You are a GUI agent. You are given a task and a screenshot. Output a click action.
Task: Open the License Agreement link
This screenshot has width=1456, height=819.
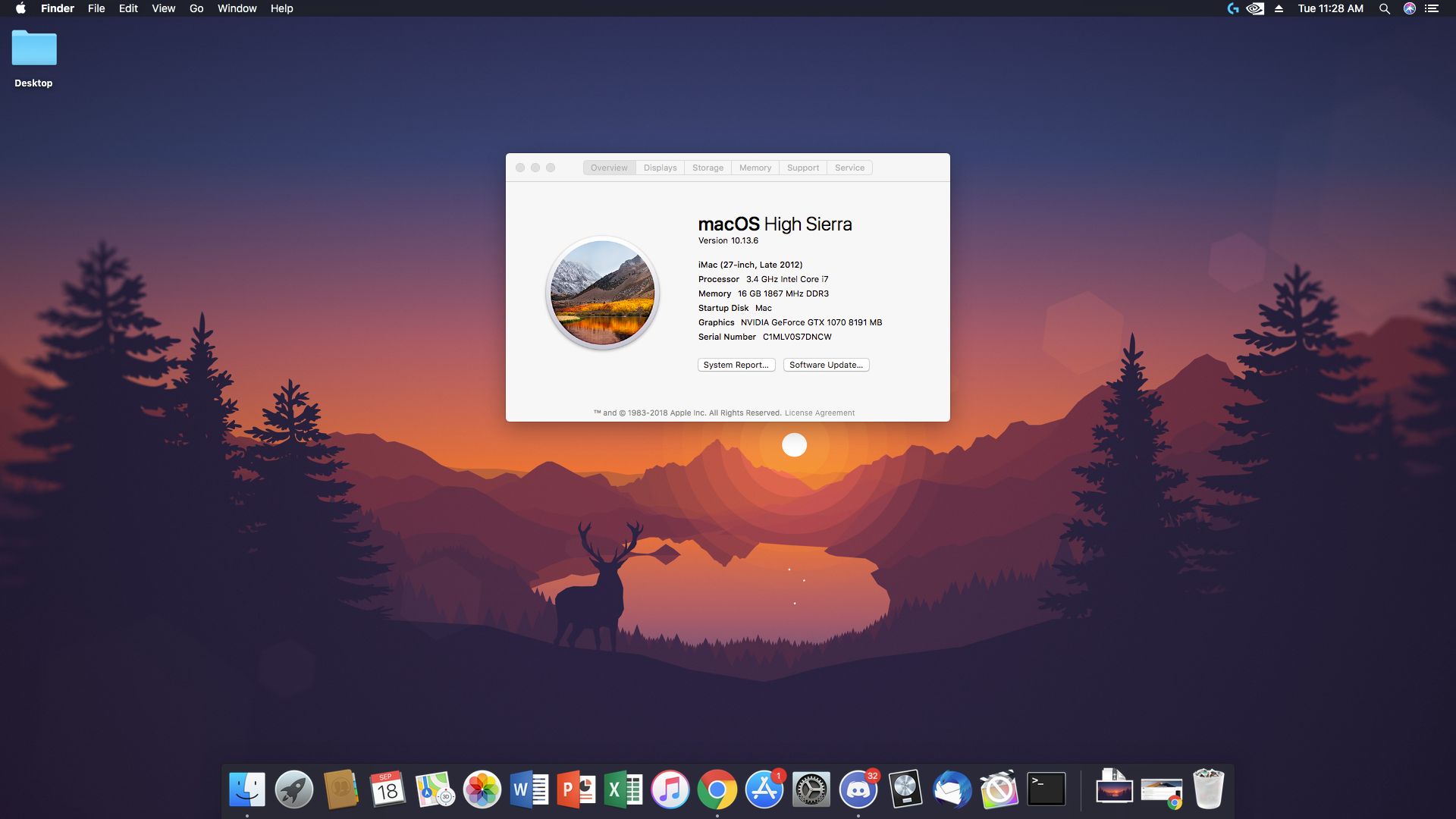(x=819, y=413)
